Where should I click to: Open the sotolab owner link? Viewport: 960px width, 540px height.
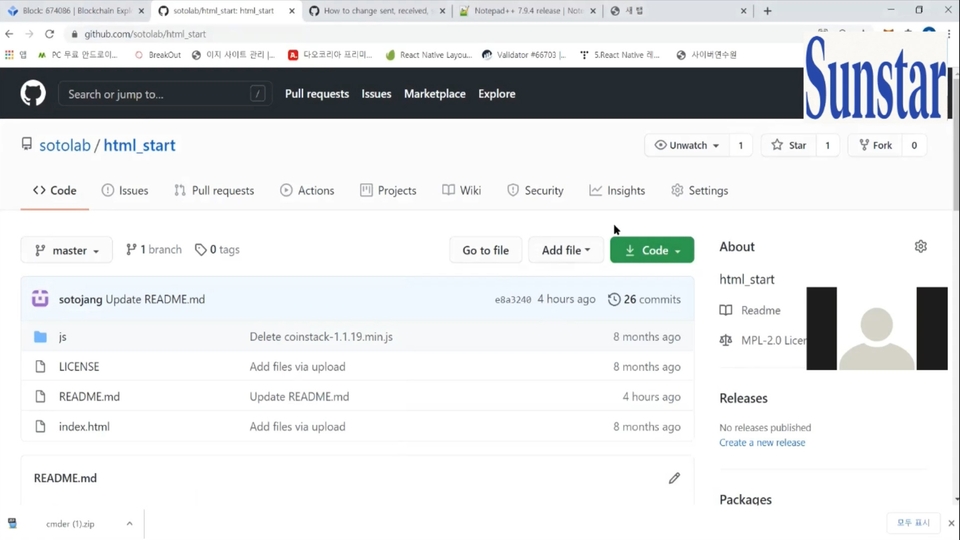coord(65,145)
